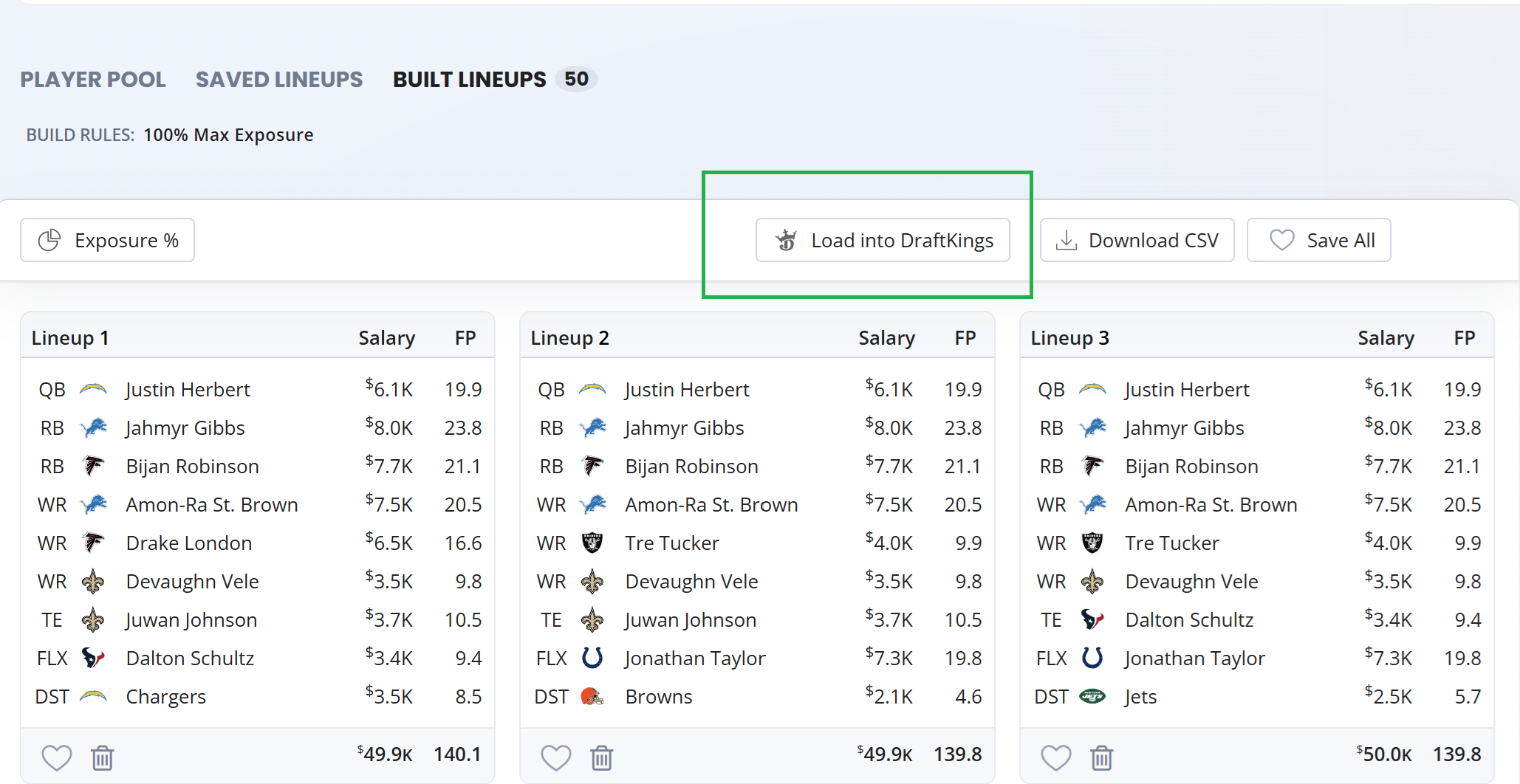Delete Lineup 2 with trash icon
Viewport: 1520px width, 784px height.
[x=602, y=757]
